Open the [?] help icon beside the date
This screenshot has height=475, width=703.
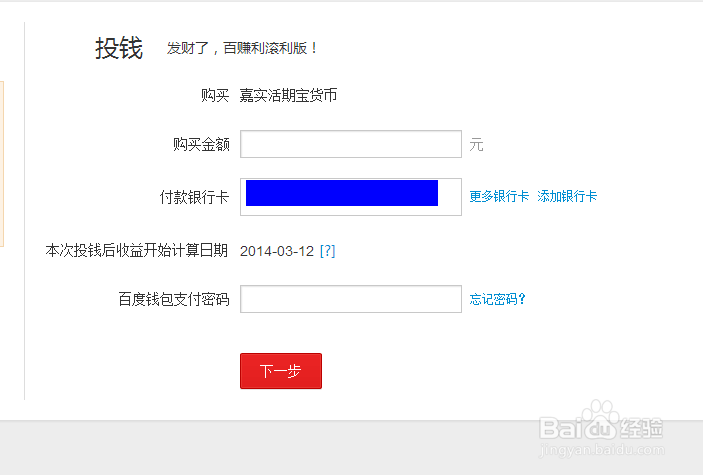point(327,251)
